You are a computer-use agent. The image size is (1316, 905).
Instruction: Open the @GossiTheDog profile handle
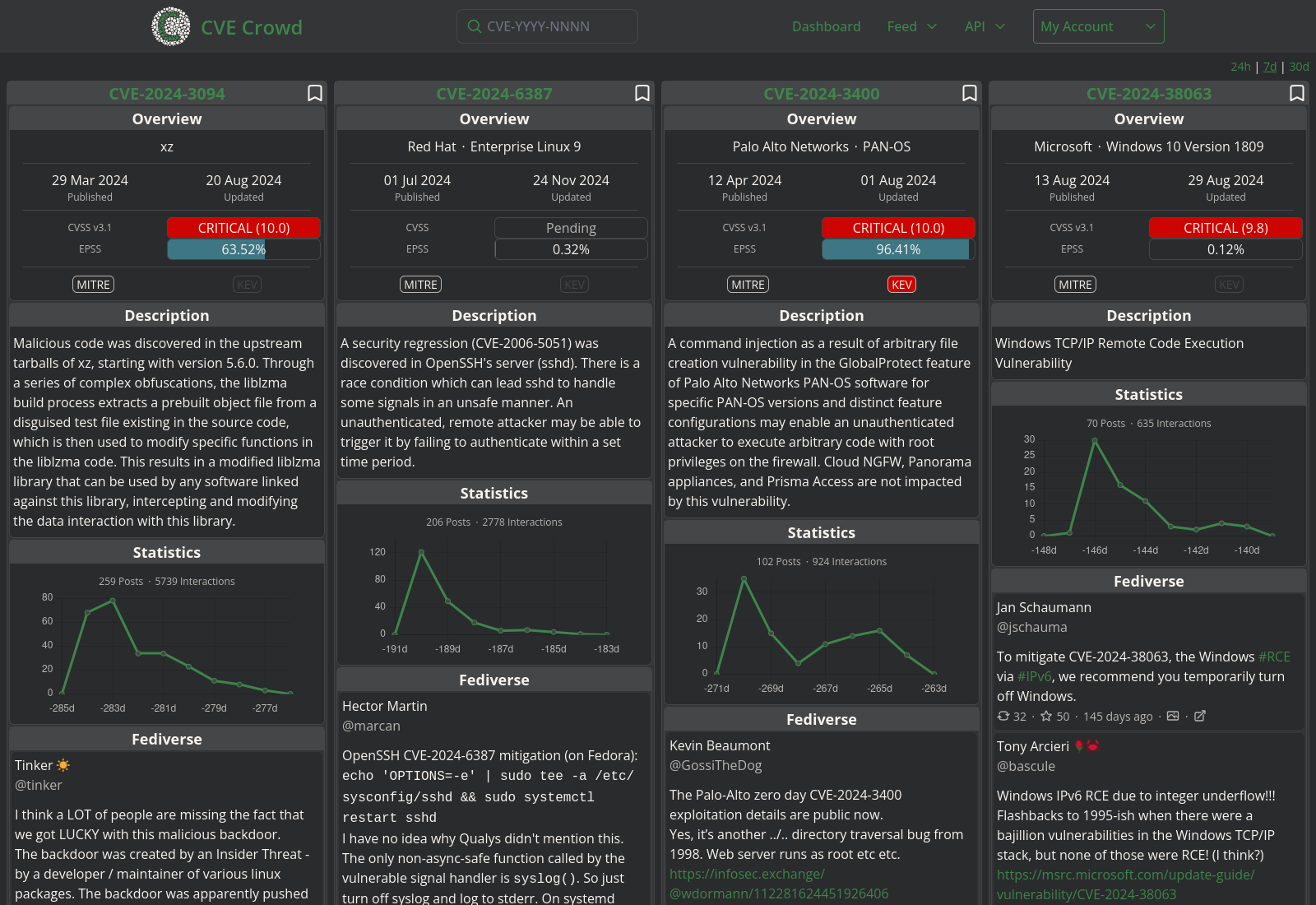click(716, 765)
